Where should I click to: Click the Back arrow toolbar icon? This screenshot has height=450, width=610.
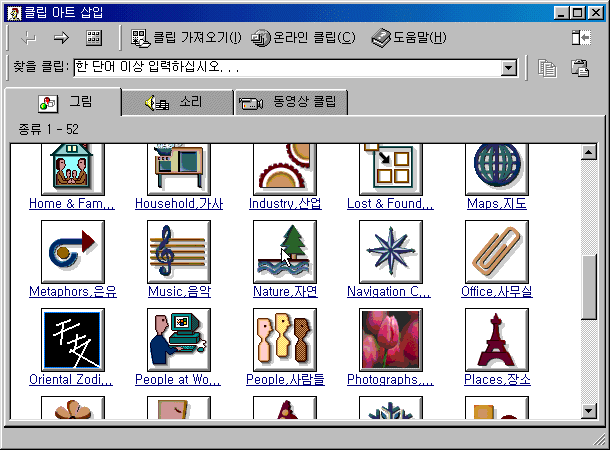(x=28, y=38)
